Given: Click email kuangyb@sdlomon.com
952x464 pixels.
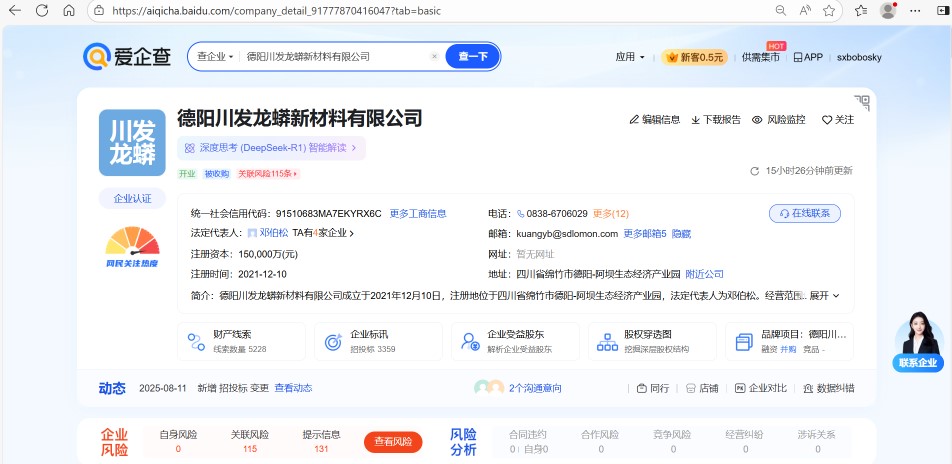Looking at the screenshot, I should [567, 234].
